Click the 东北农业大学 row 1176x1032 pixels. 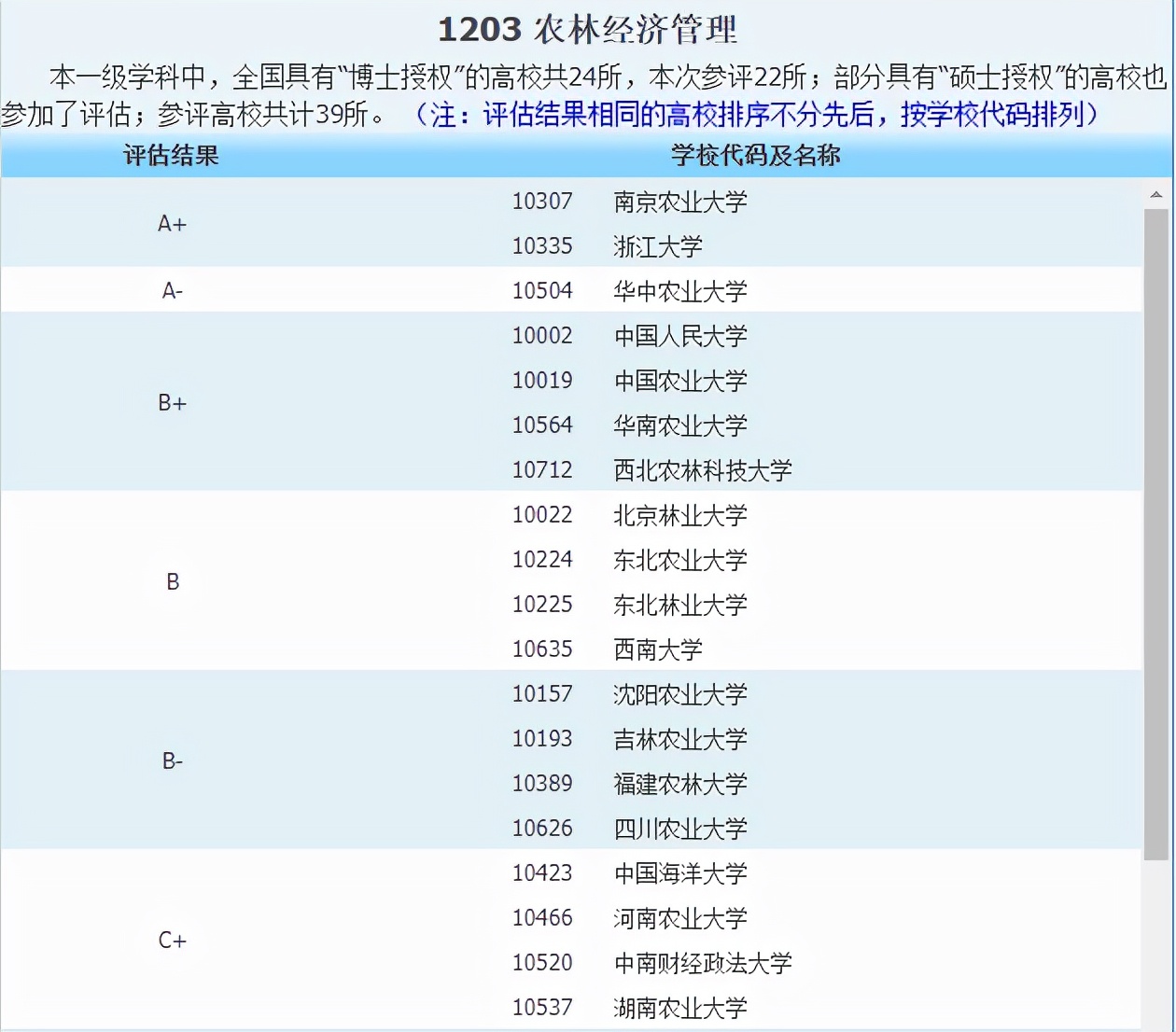[x=679, y=560]
